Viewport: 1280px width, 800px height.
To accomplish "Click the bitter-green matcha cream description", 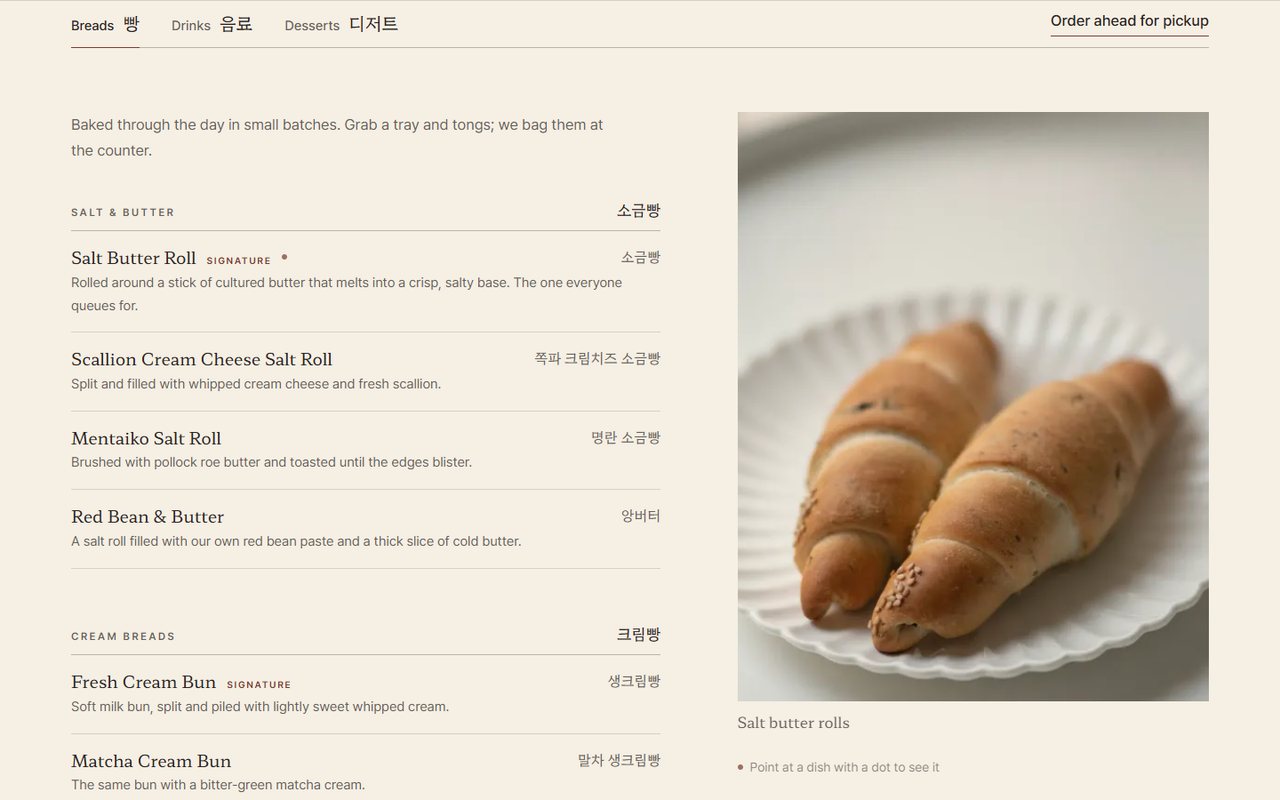I will pyautogui.click(x=218, y=785).
